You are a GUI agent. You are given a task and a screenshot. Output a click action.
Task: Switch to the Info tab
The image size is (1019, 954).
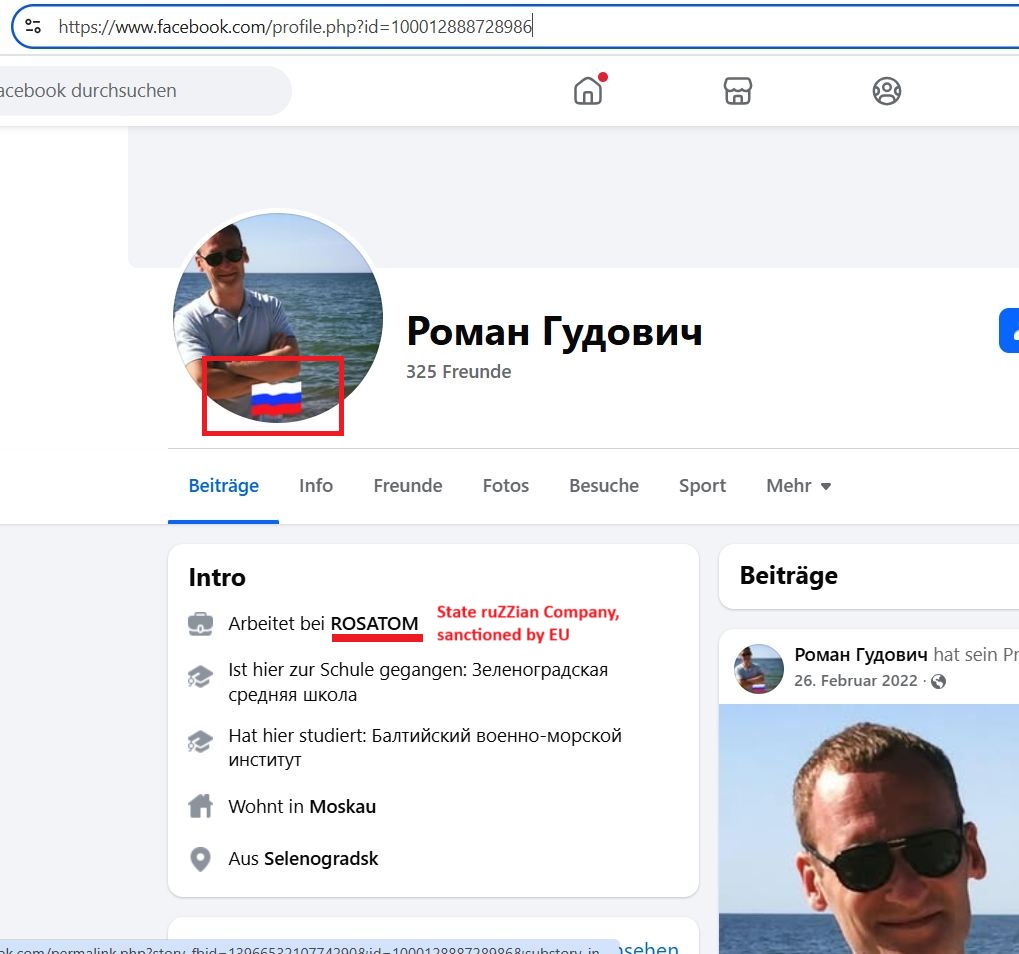point(316,486)
